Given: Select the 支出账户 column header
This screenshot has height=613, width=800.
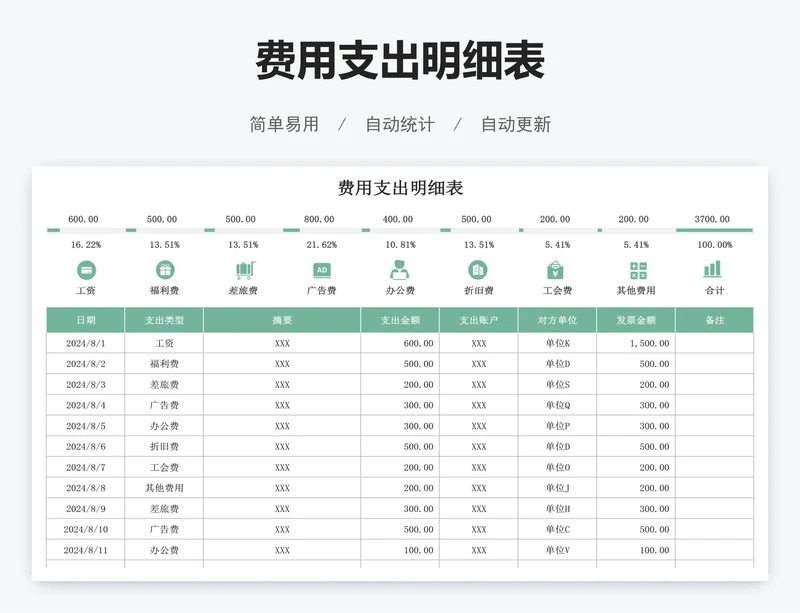Looking at the screenshot, I should tap(479, 320).
